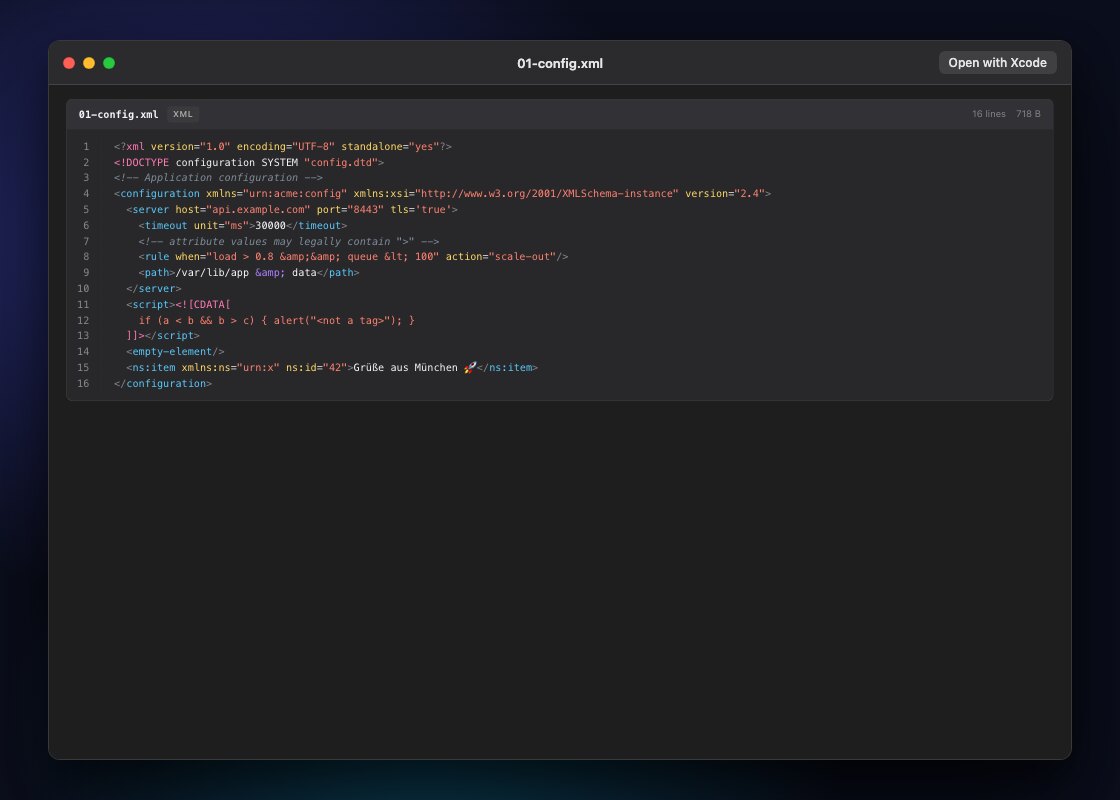The height and width of the screenshot is (800, 1120).
Task: Click the "attribute values may legally contain" comment
Action: pos(289,241)
